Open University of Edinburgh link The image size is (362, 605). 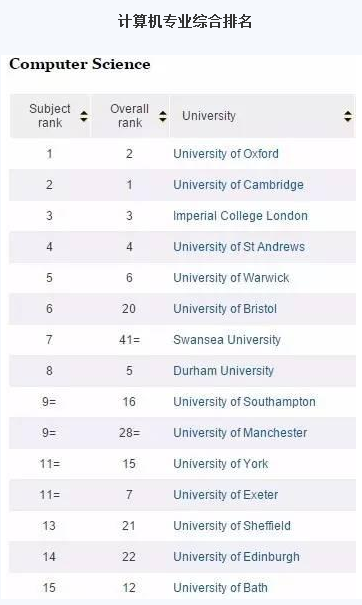tap(236, 557)
